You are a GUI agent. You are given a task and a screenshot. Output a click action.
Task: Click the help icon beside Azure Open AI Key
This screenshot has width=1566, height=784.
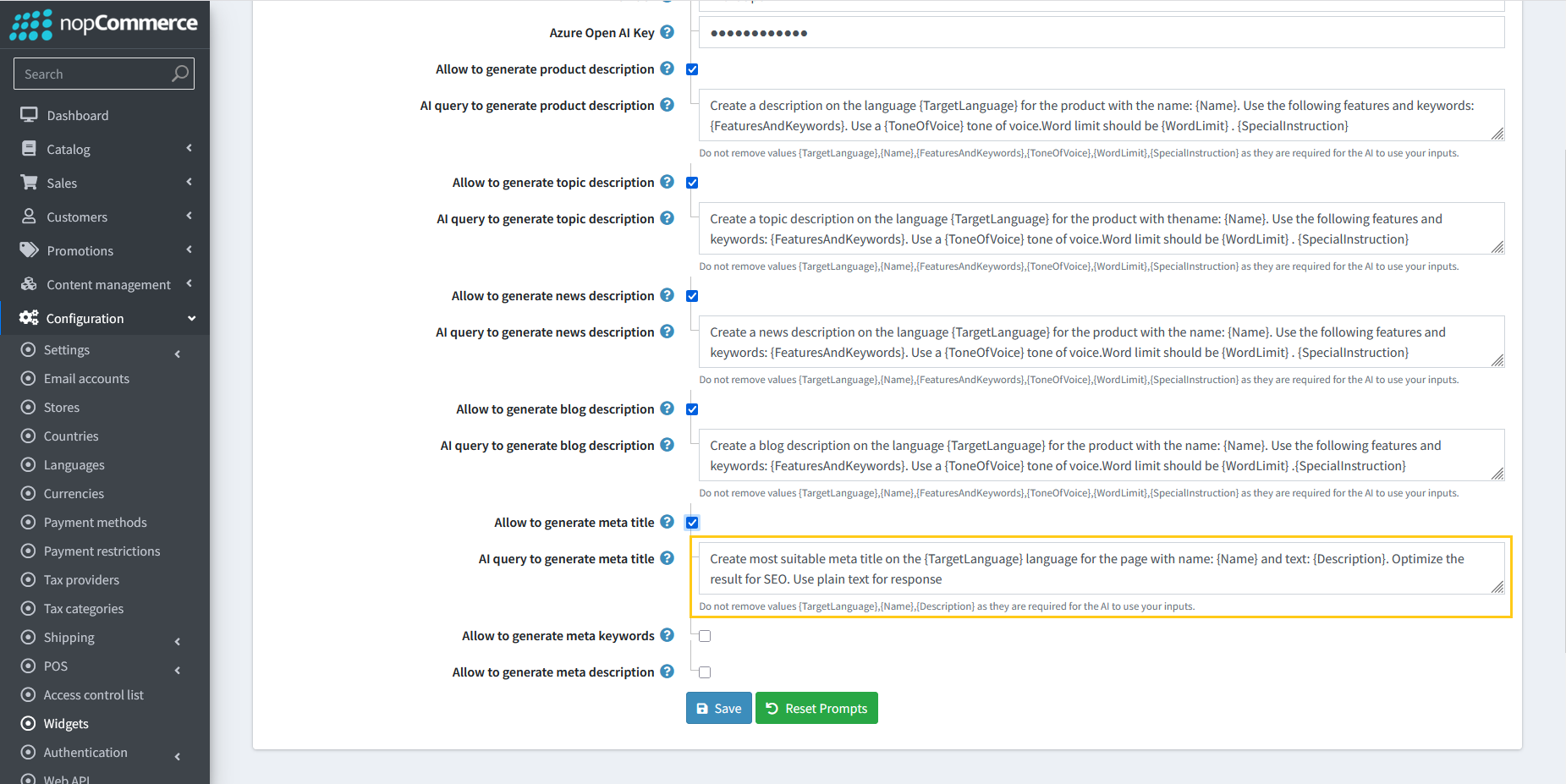pyautogui.click(x=668, y=32)
